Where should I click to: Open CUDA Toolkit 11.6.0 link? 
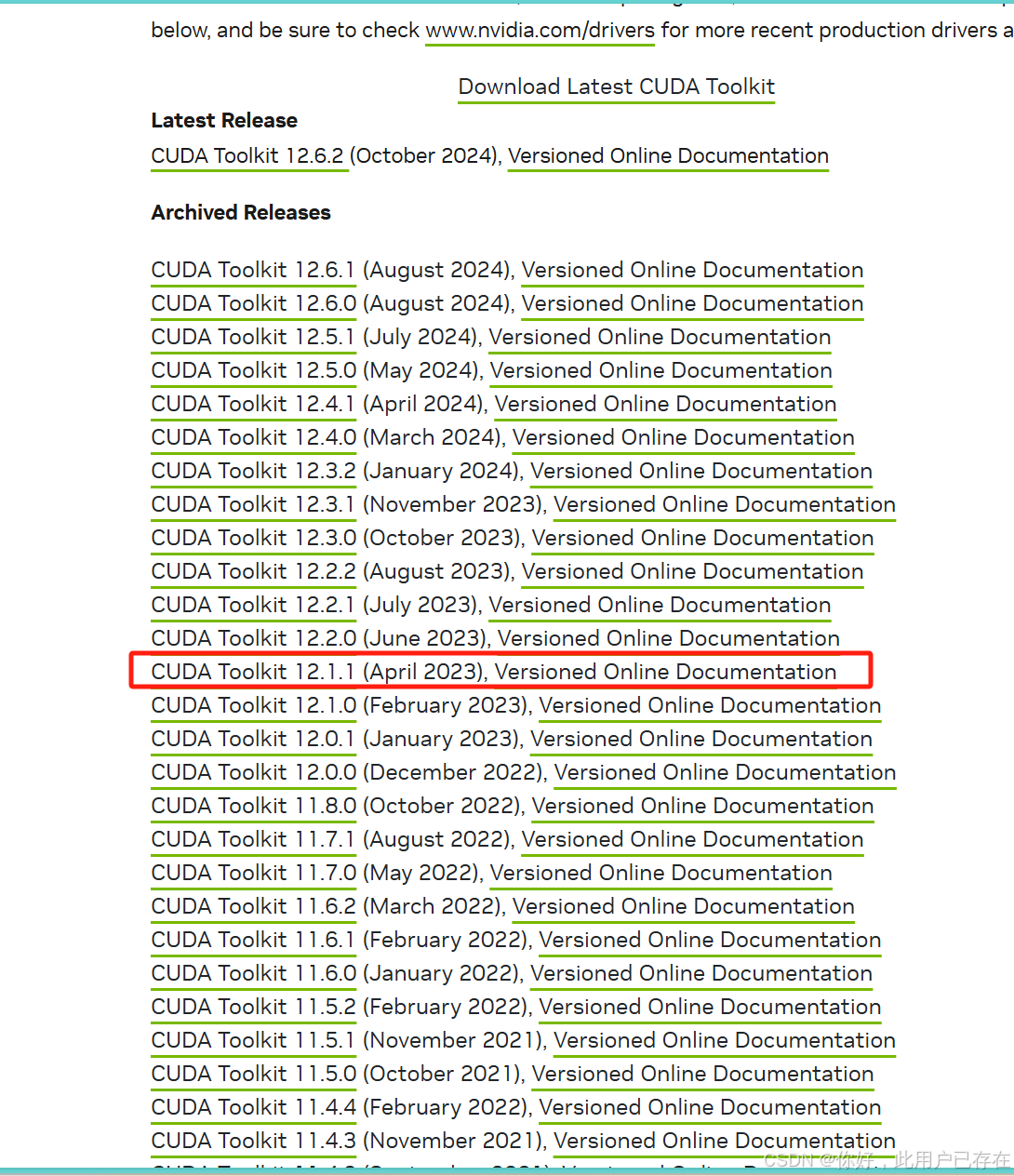click(254, 973)
